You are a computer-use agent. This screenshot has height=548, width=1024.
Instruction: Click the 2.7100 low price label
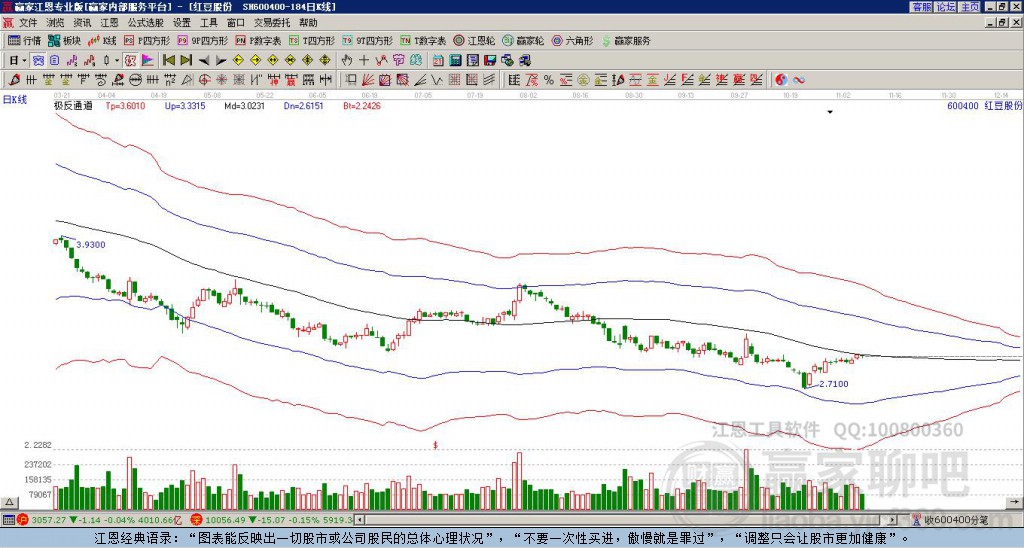click(834, 384)
